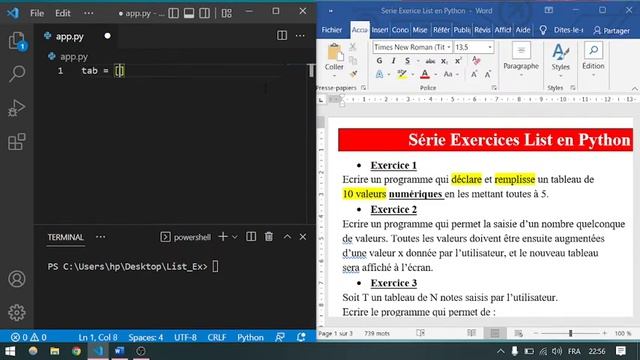Viewport: 640px width, 360px height.
Task: Click the Partager share button
Action: pyautogui.click(x=611, y=31)
